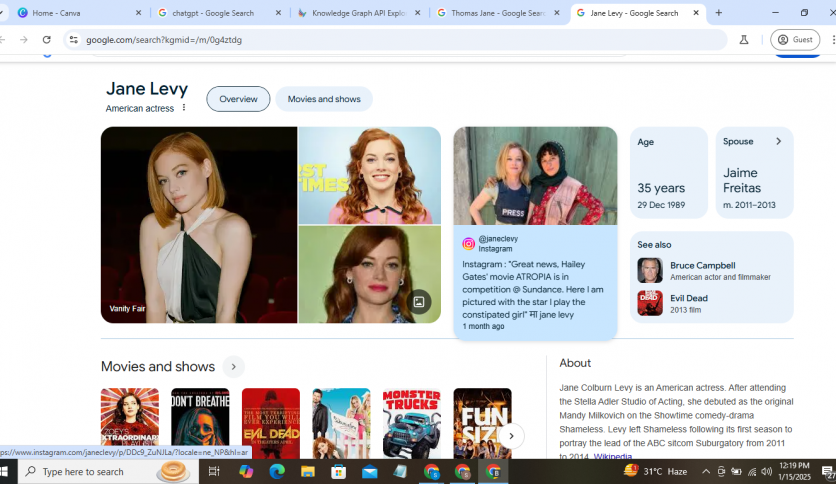The image size is (836, 484).
Task: Expand Movies and shows section arrow
Action: [234, 367]
